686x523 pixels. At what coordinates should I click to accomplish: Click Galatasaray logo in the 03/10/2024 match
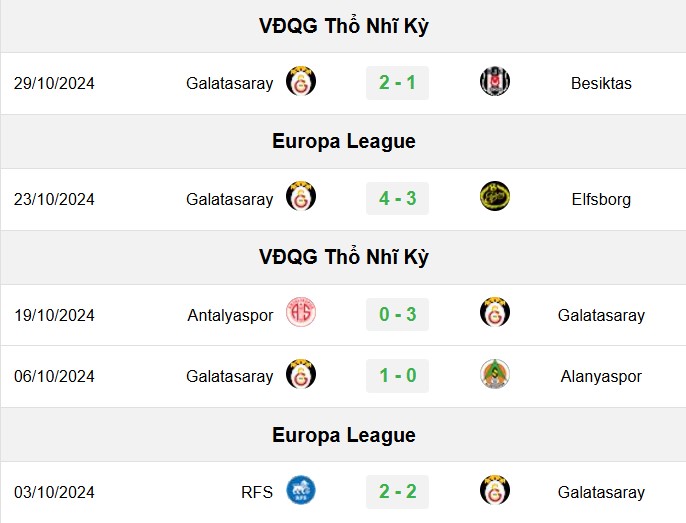495,490
